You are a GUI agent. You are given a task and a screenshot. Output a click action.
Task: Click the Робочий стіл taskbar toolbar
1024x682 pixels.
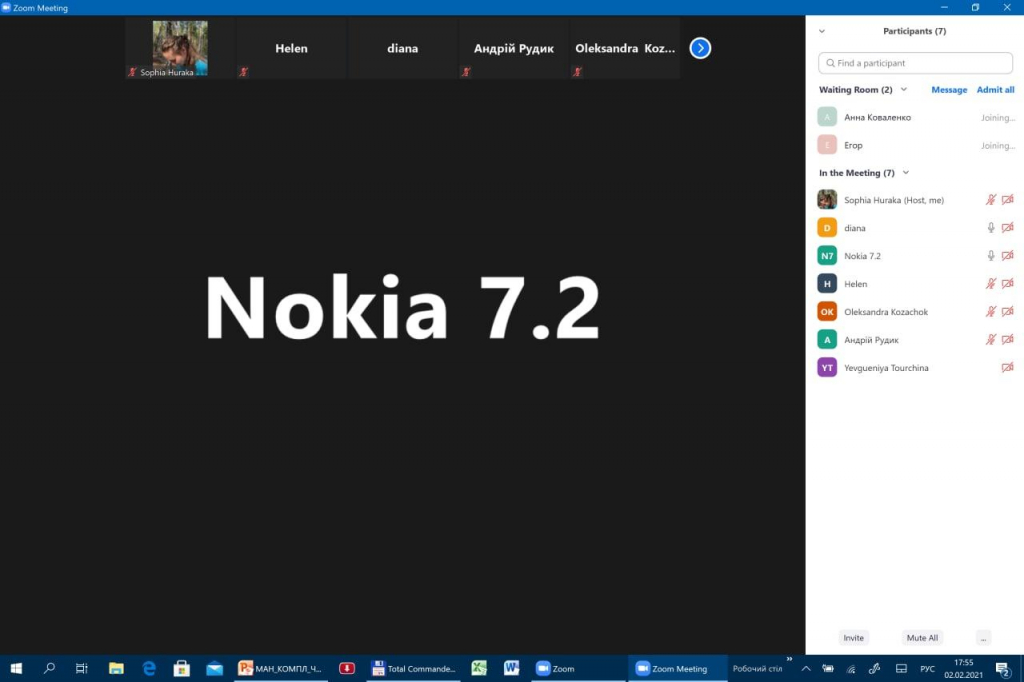pos(758,669)
